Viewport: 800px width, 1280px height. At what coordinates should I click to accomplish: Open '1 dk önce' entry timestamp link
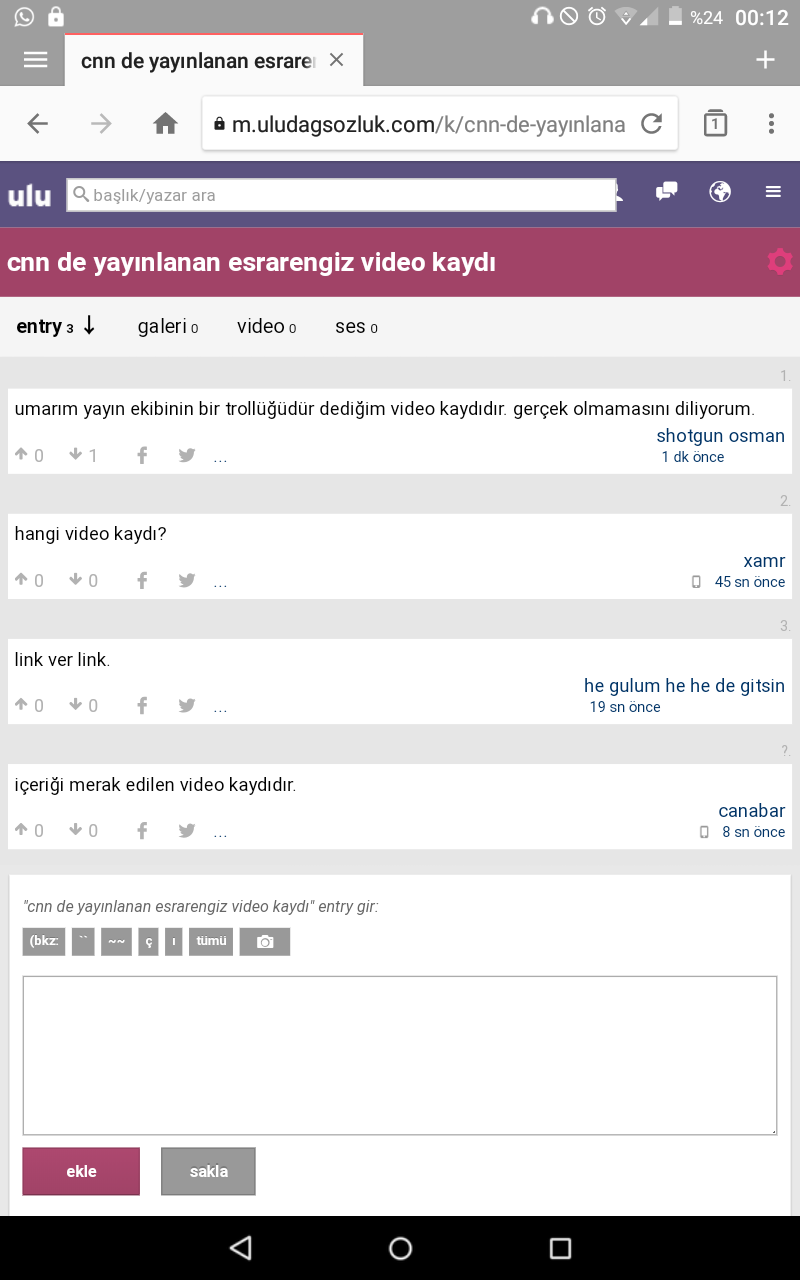(693, 457)
